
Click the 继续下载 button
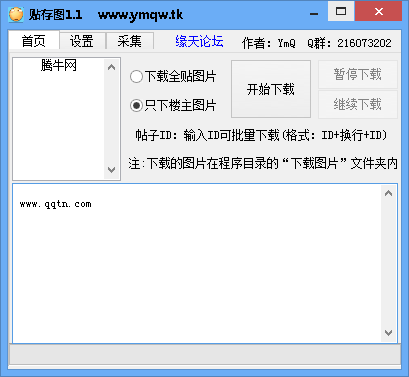pyautogui.click(x=358, y=104)
